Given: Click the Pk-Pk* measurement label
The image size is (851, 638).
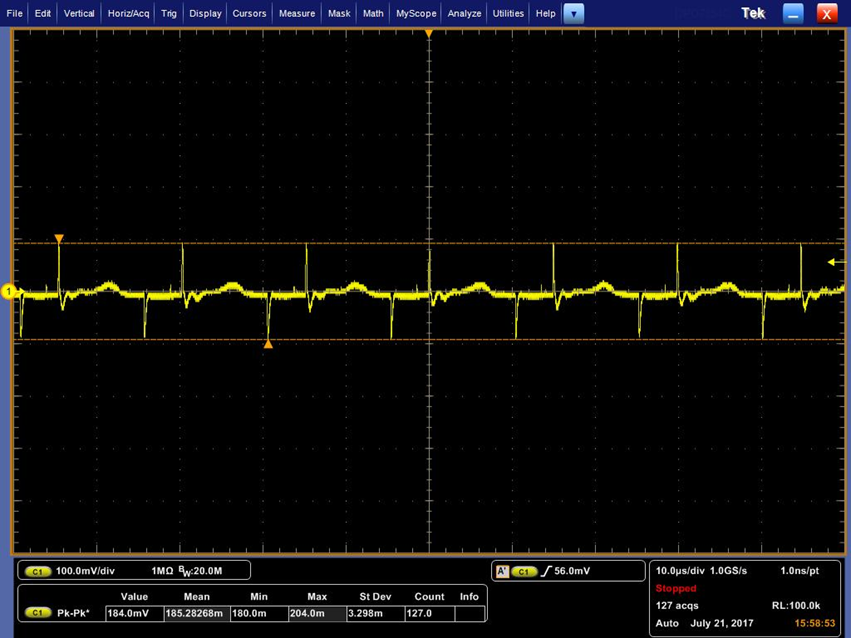Looking at the screenshot, I should coord(73,613).
